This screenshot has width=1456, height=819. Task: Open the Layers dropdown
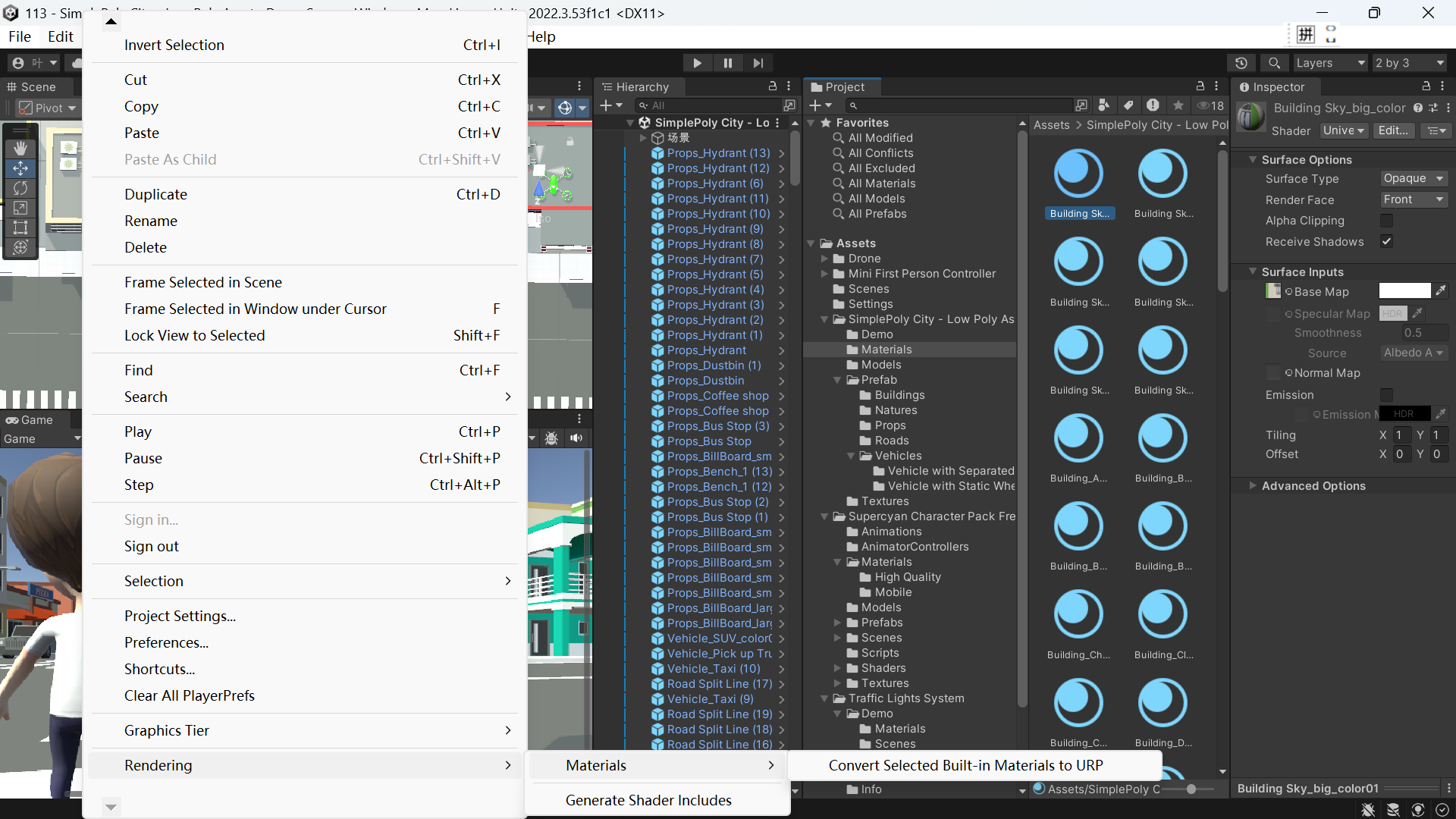click(x=1331, y=63)
